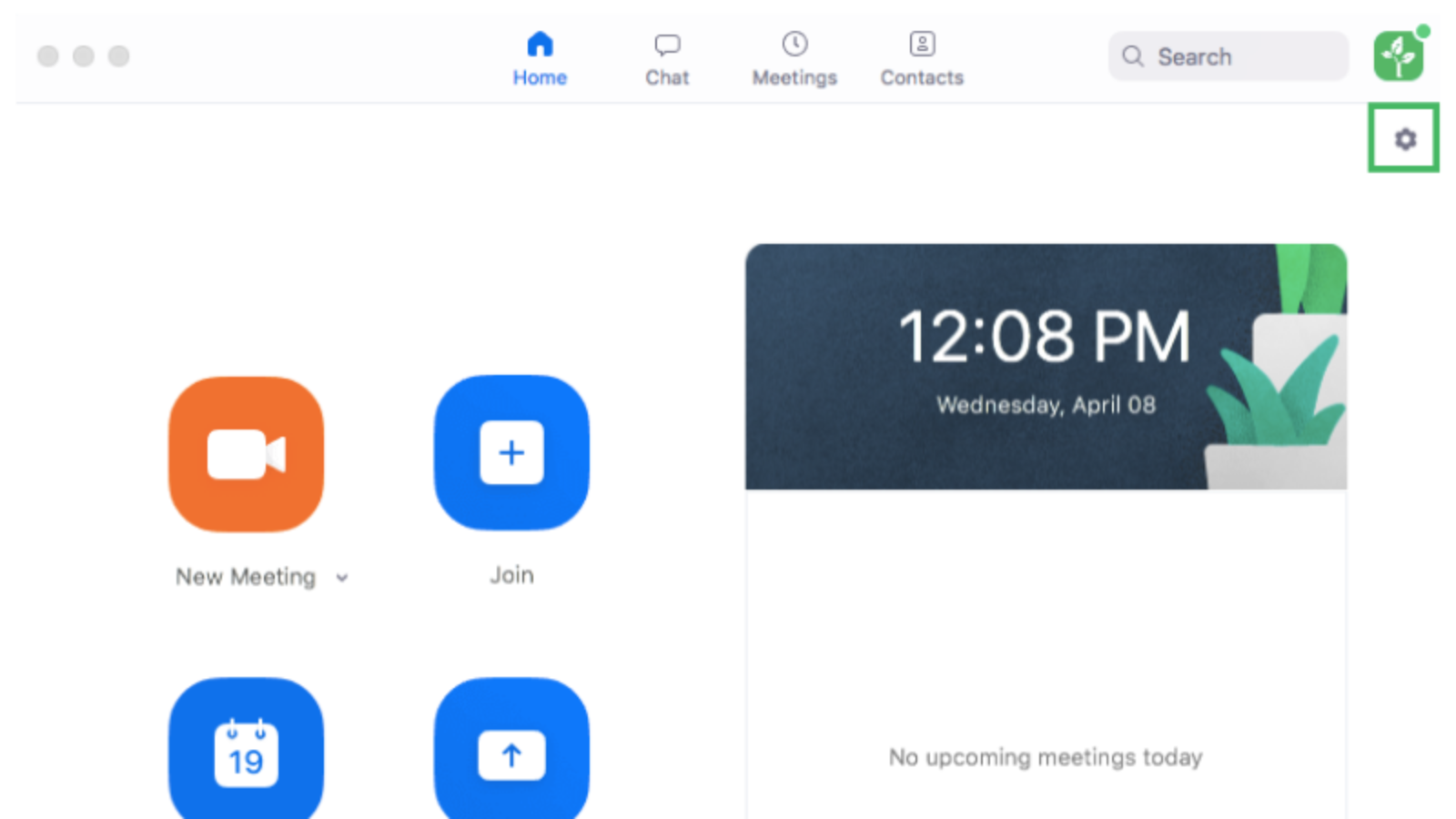The width and height of the screenshot is (1456, 819).
Task: Open the Home tab
Action: 540,59
